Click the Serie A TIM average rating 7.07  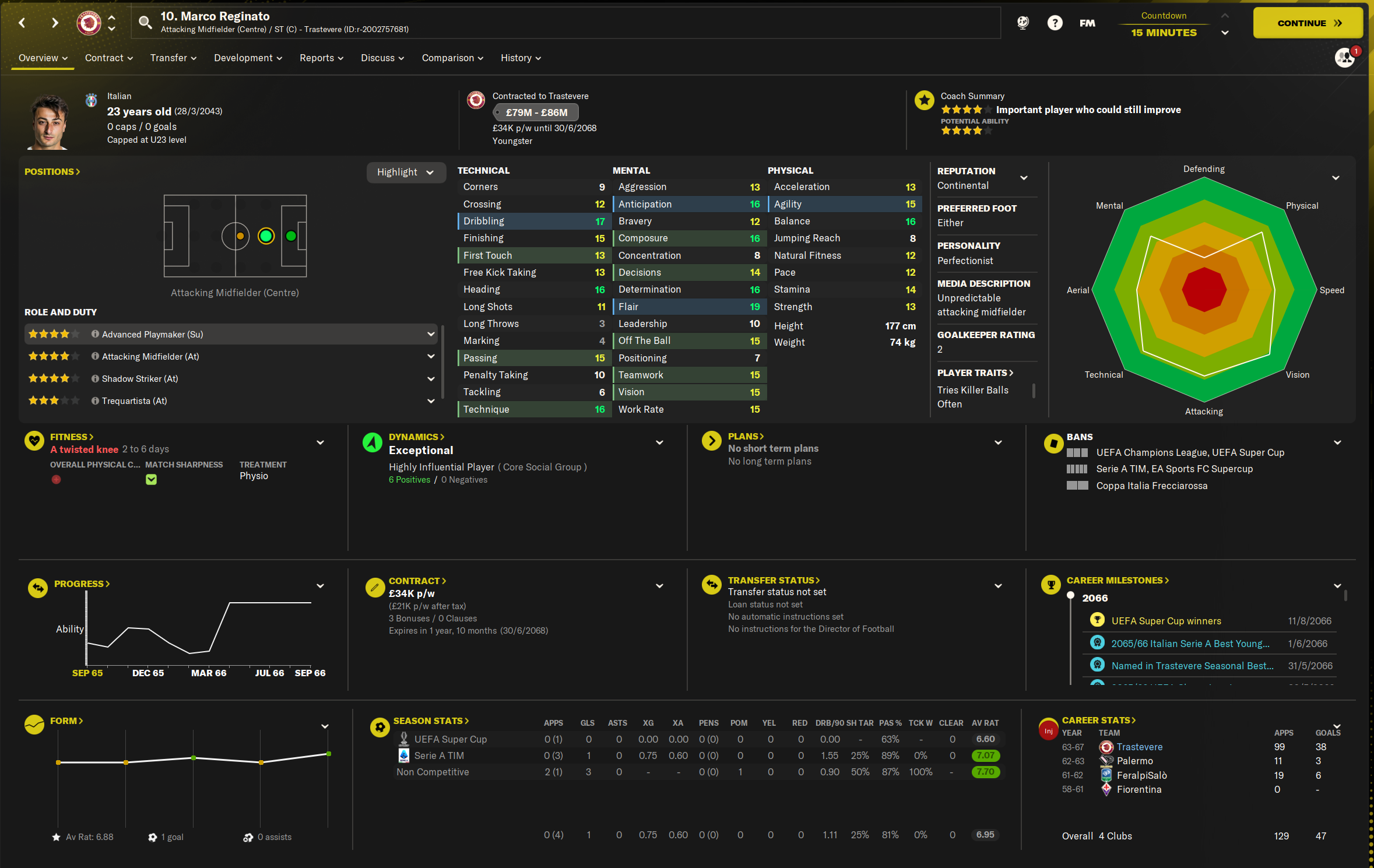tap(985, 755)
